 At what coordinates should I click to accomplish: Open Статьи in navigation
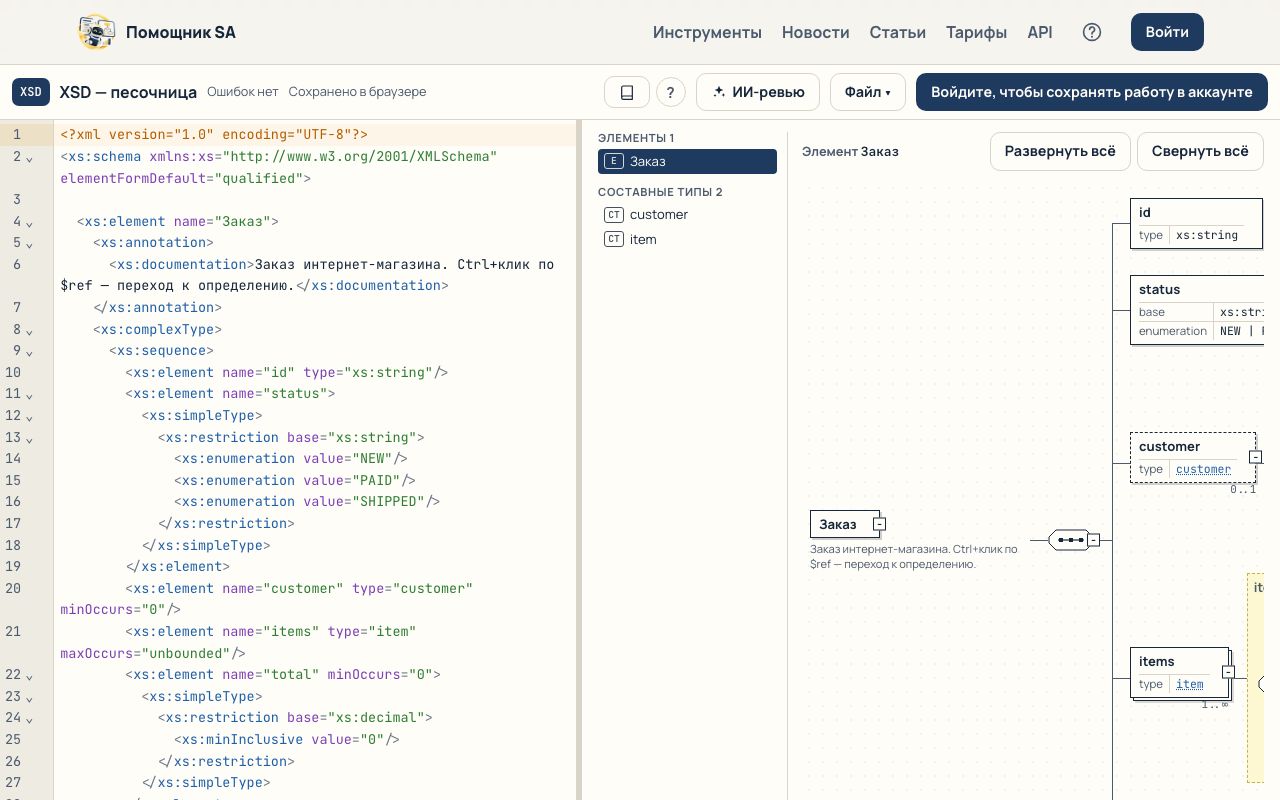(898, 32)
